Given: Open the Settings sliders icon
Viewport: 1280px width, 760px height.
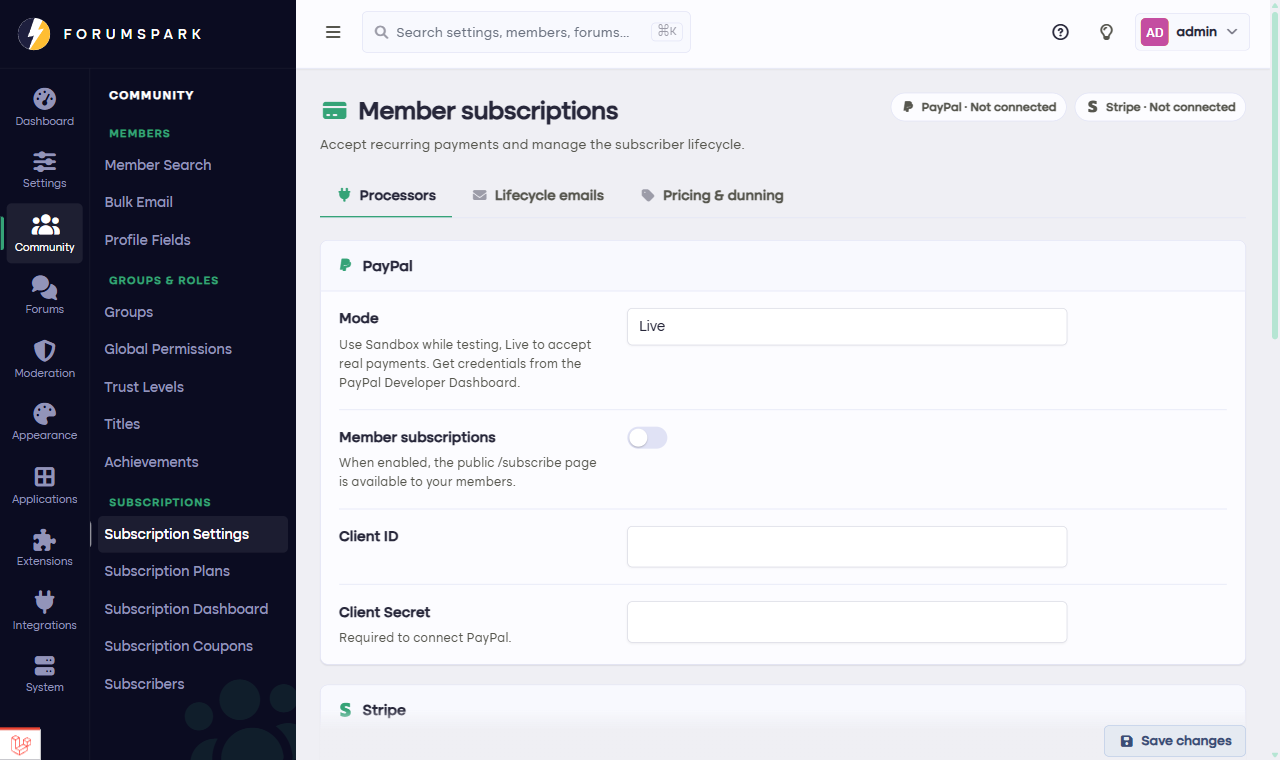Looking at the screenshot, I should tap(44, 161).
